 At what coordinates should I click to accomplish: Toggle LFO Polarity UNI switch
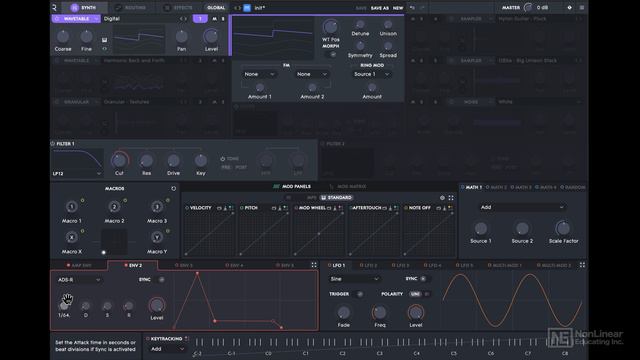point(420,294)
